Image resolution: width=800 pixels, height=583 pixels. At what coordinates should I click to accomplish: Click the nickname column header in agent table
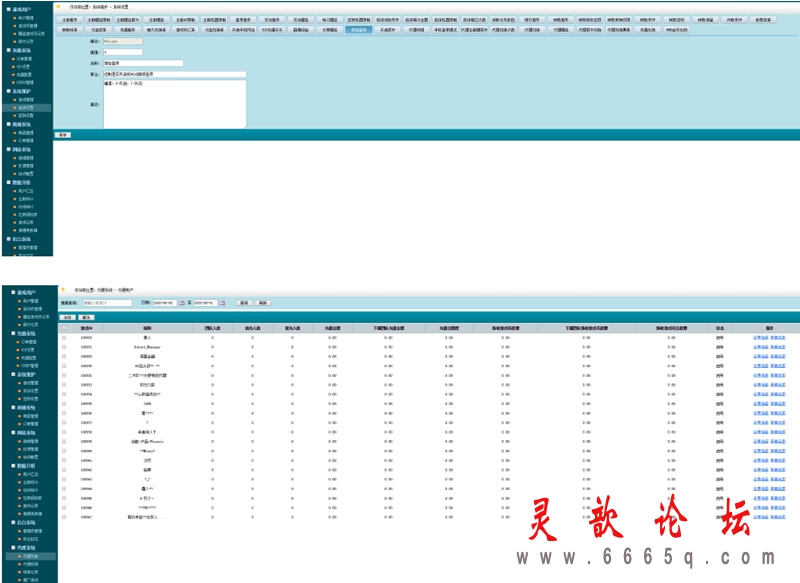(147, 328)
